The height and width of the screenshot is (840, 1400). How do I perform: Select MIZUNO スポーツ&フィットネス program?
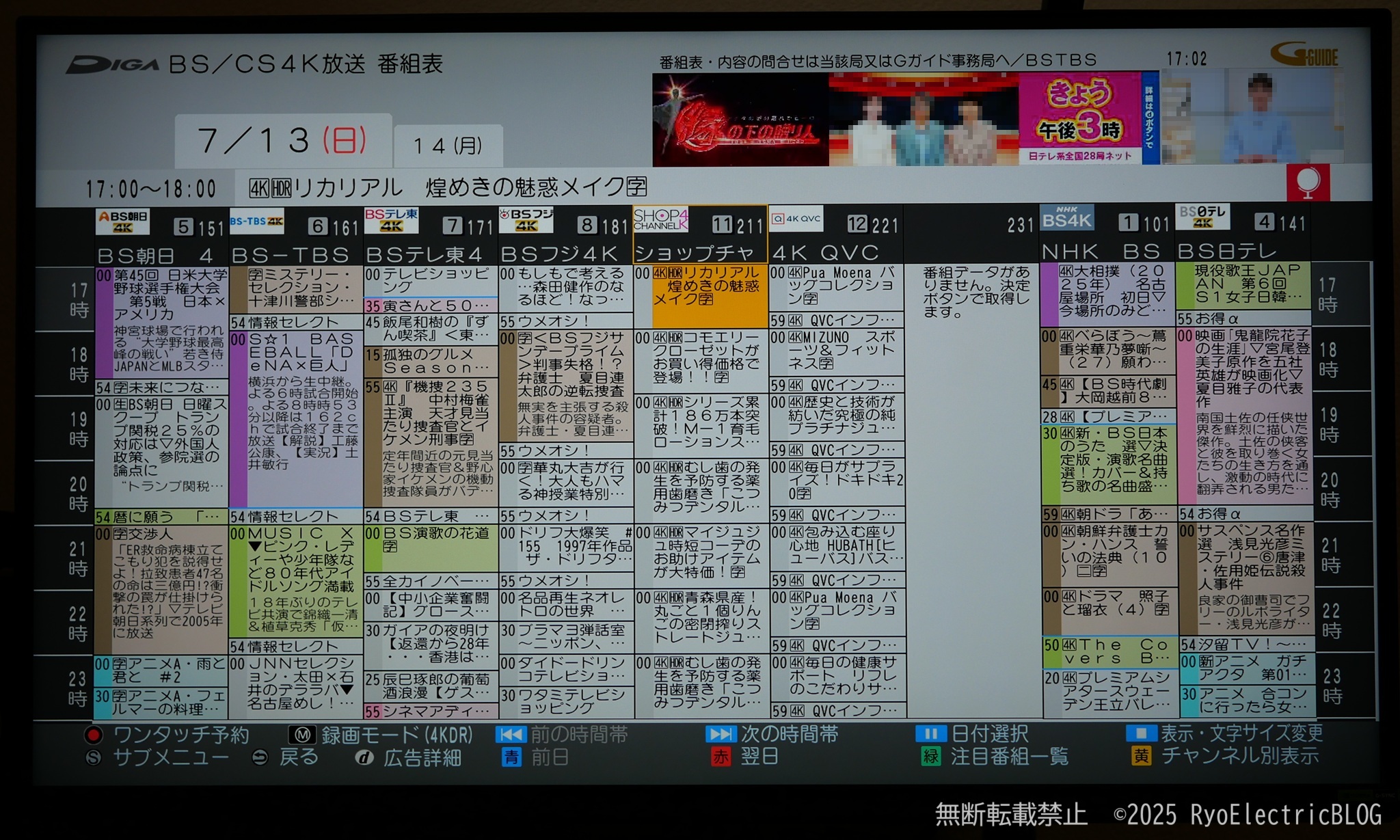click(836, 353)
